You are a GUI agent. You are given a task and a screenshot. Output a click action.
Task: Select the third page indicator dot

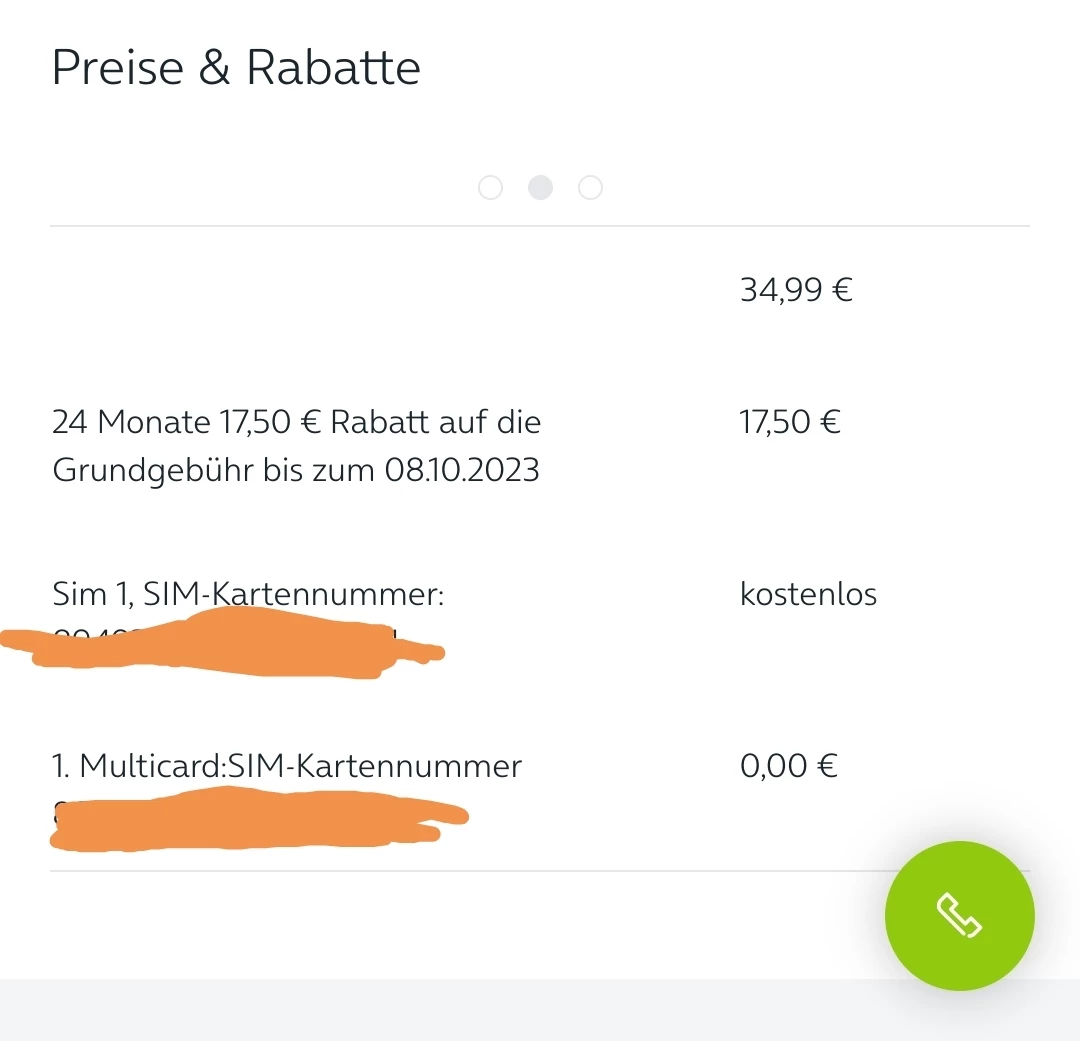pos(591,188)
